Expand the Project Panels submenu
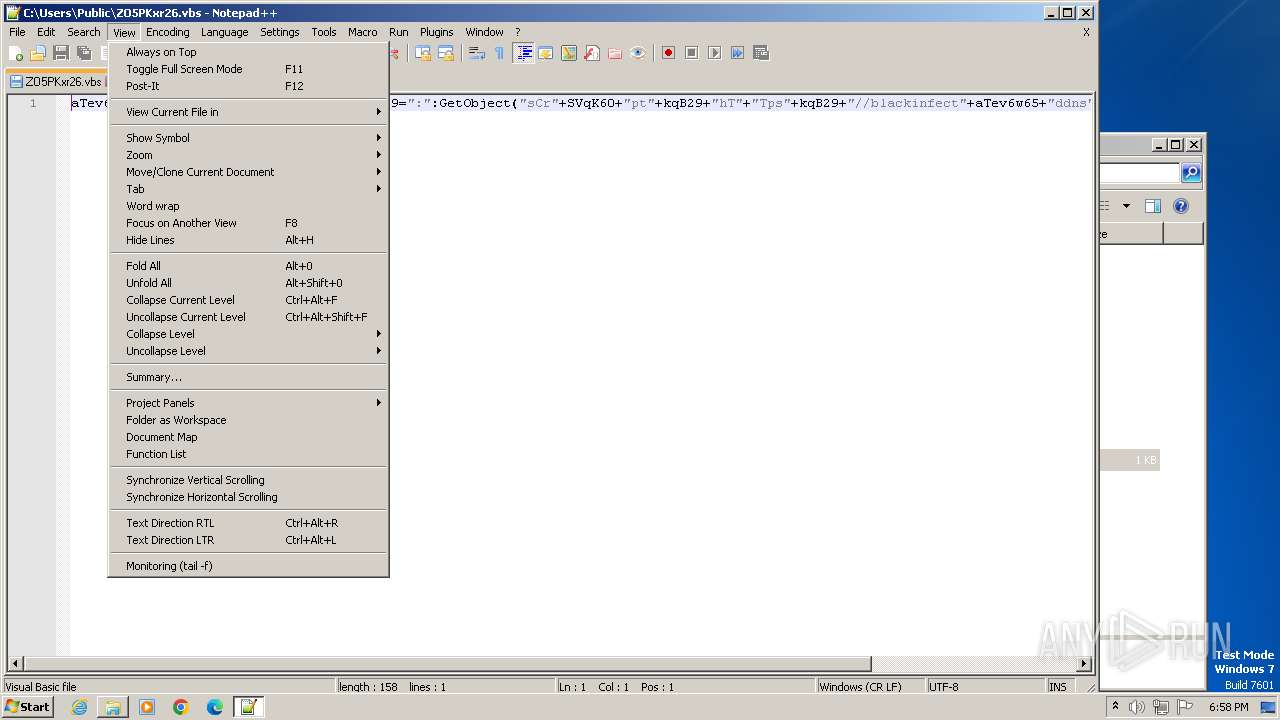 tap(248, 403)
